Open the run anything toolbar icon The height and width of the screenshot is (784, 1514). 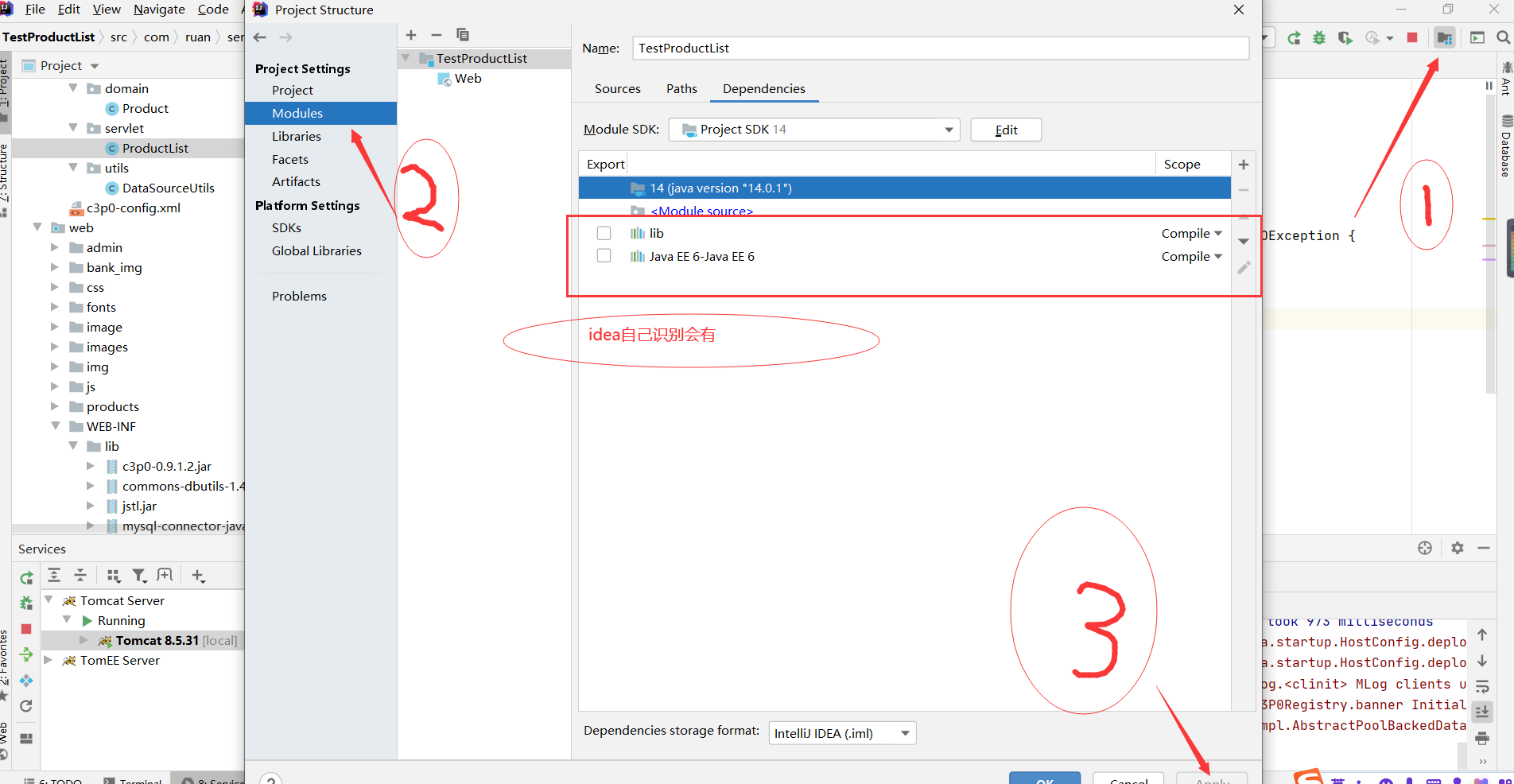1477,37
